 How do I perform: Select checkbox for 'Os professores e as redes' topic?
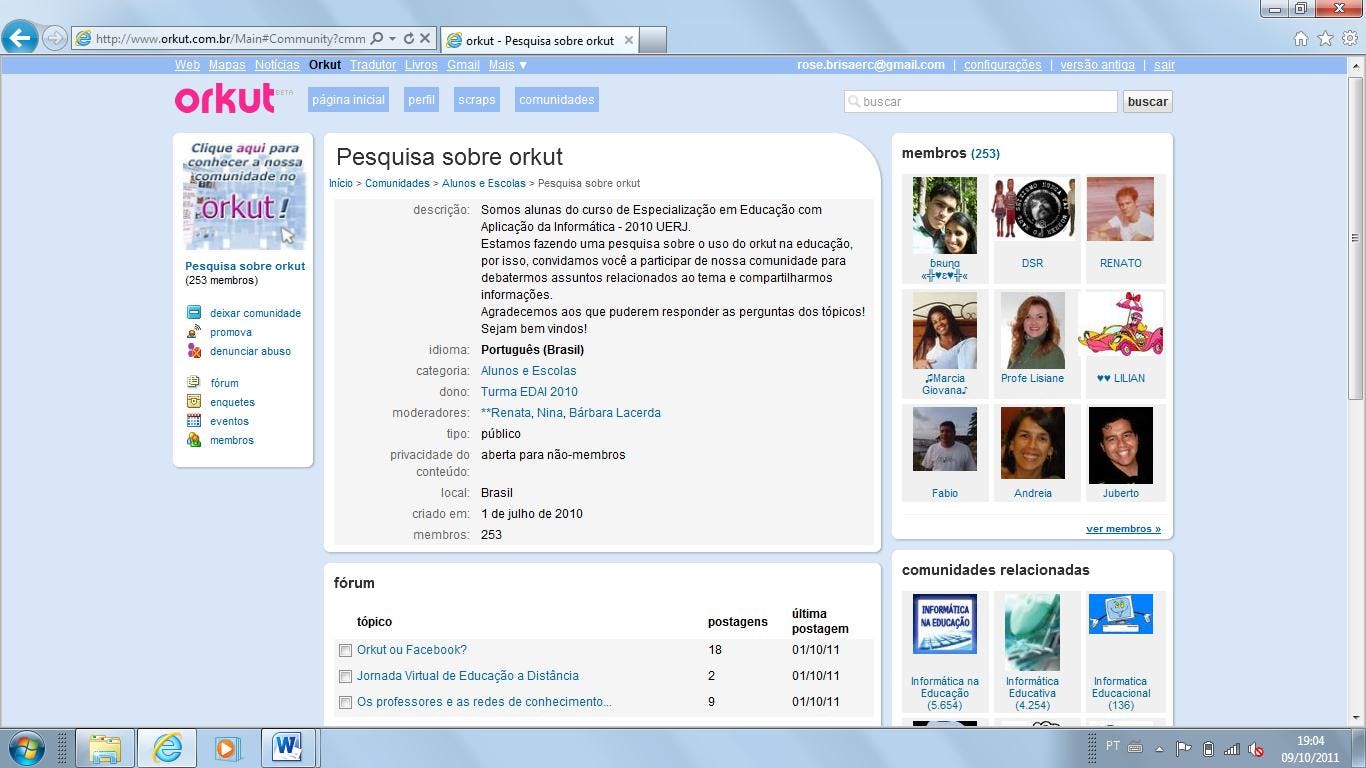[345, 703]
